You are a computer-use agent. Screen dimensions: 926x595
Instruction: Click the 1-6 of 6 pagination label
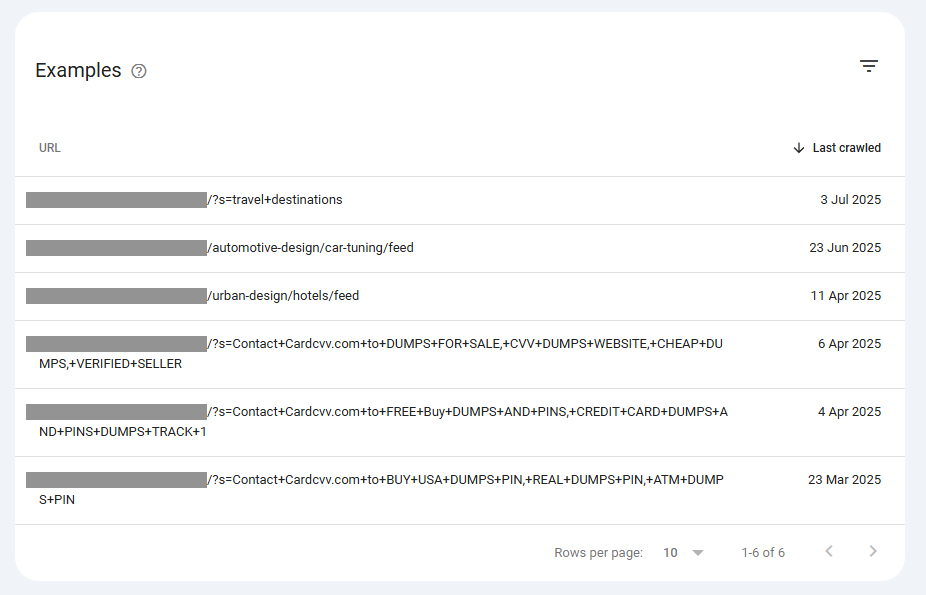point(763,553)
